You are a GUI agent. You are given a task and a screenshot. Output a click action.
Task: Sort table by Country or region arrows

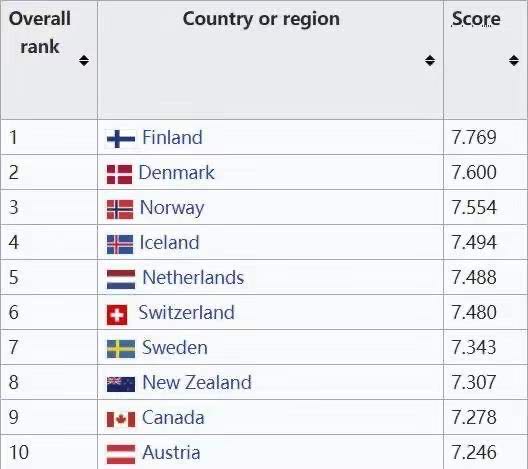coord(430,61)
